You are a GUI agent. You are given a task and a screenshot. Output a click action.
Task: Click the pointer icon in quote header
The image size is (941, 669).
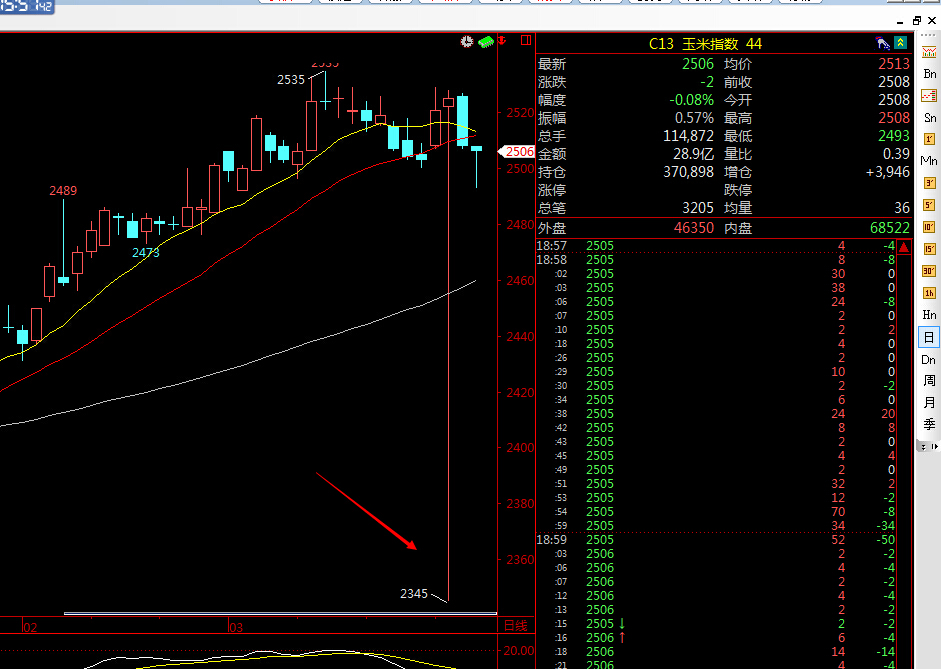point(882,43)
